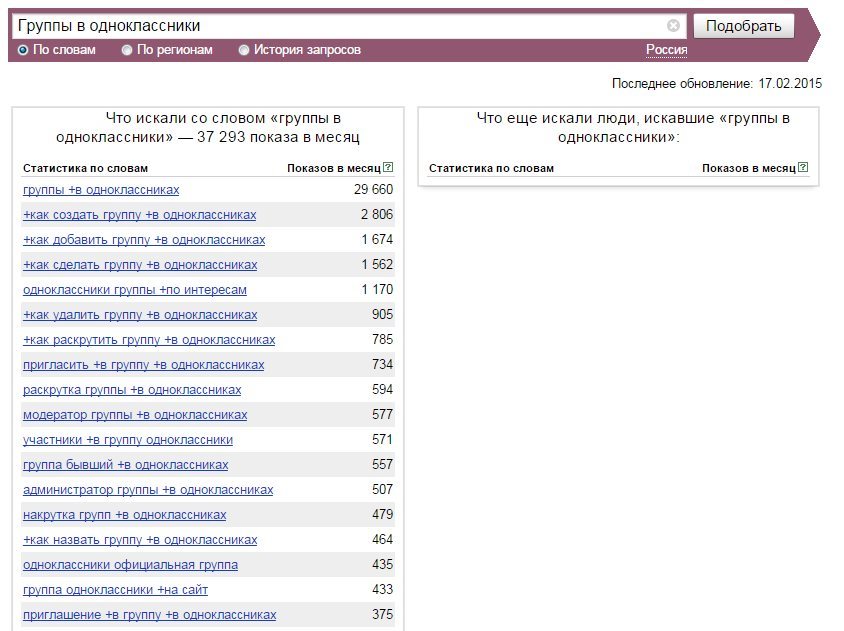Viewport: 844px width, 631px height.
Task: Click the '1 562' impressions value
Action: tap(377, 264)
